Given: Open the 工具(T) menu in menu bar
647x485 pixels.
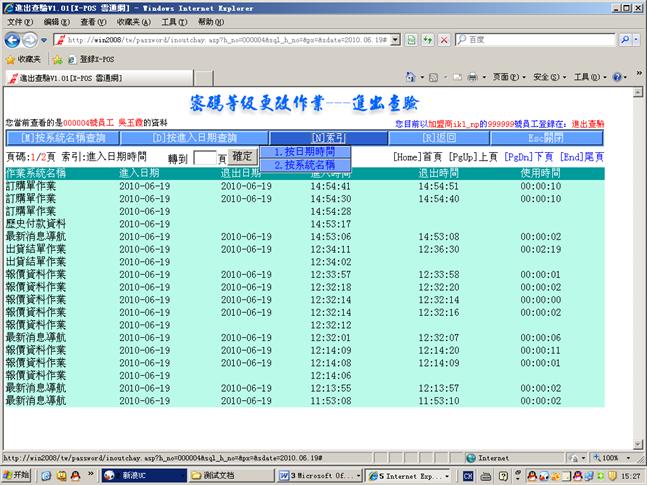Looking at the screenshot, I should 173,21.
